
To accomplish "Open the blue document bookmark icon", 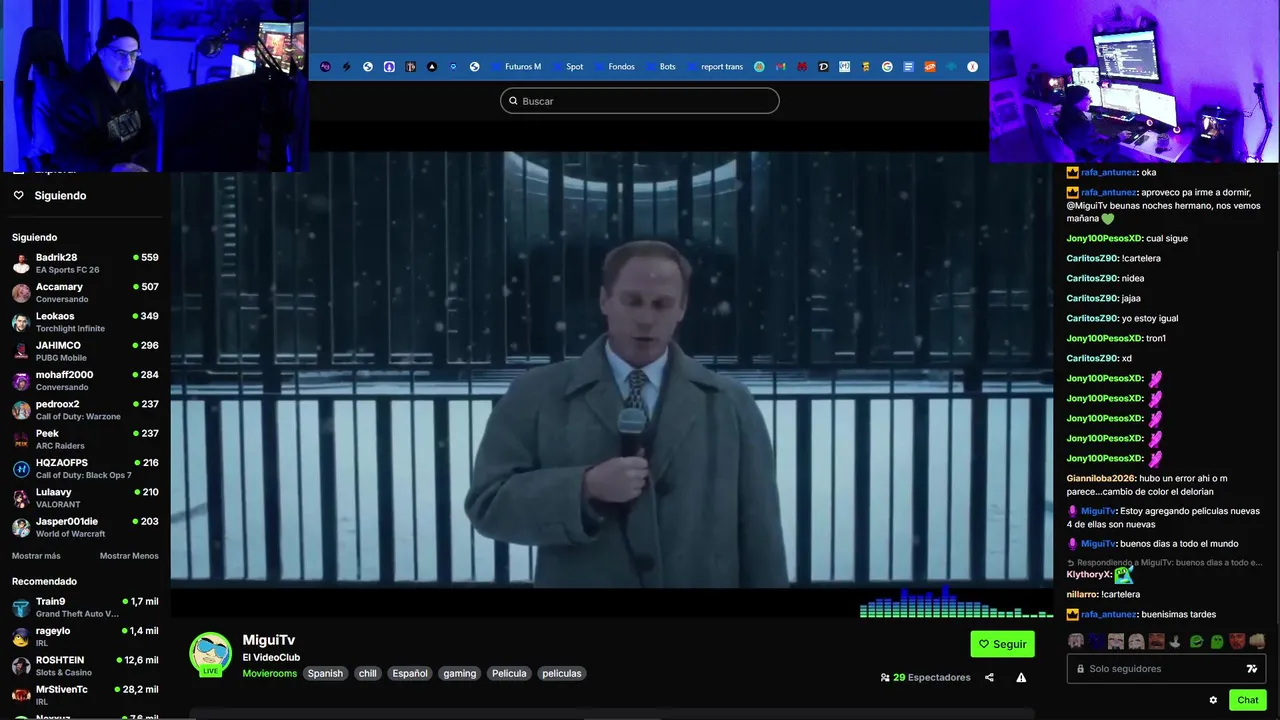I will click(x=908, y=67).
